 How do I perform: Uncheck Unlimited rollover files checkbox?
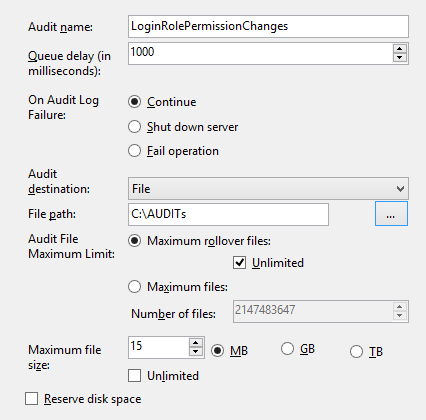[239, 263]
